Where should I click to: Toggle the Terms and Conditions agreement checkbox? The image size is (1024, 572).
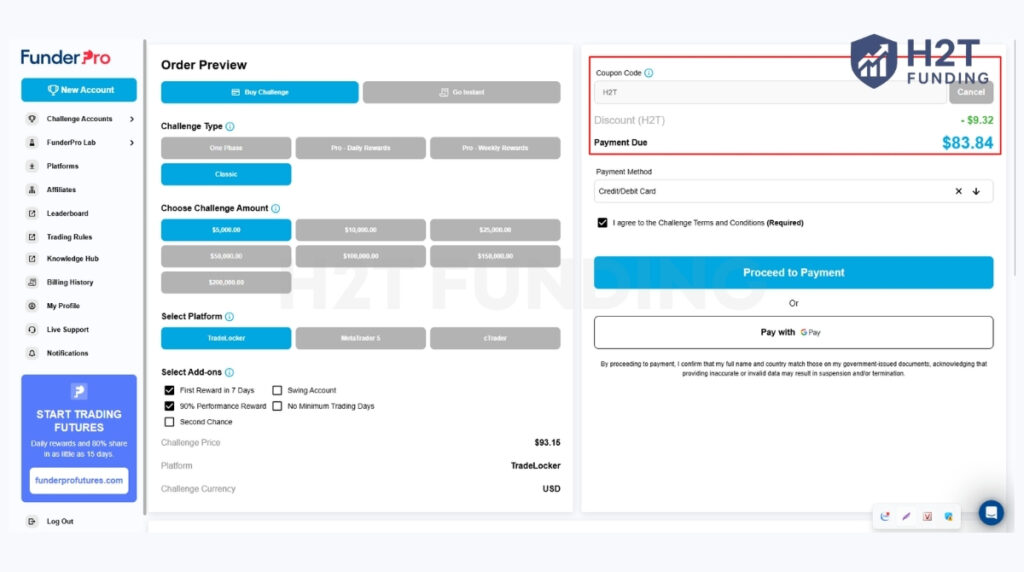[602, 223]
